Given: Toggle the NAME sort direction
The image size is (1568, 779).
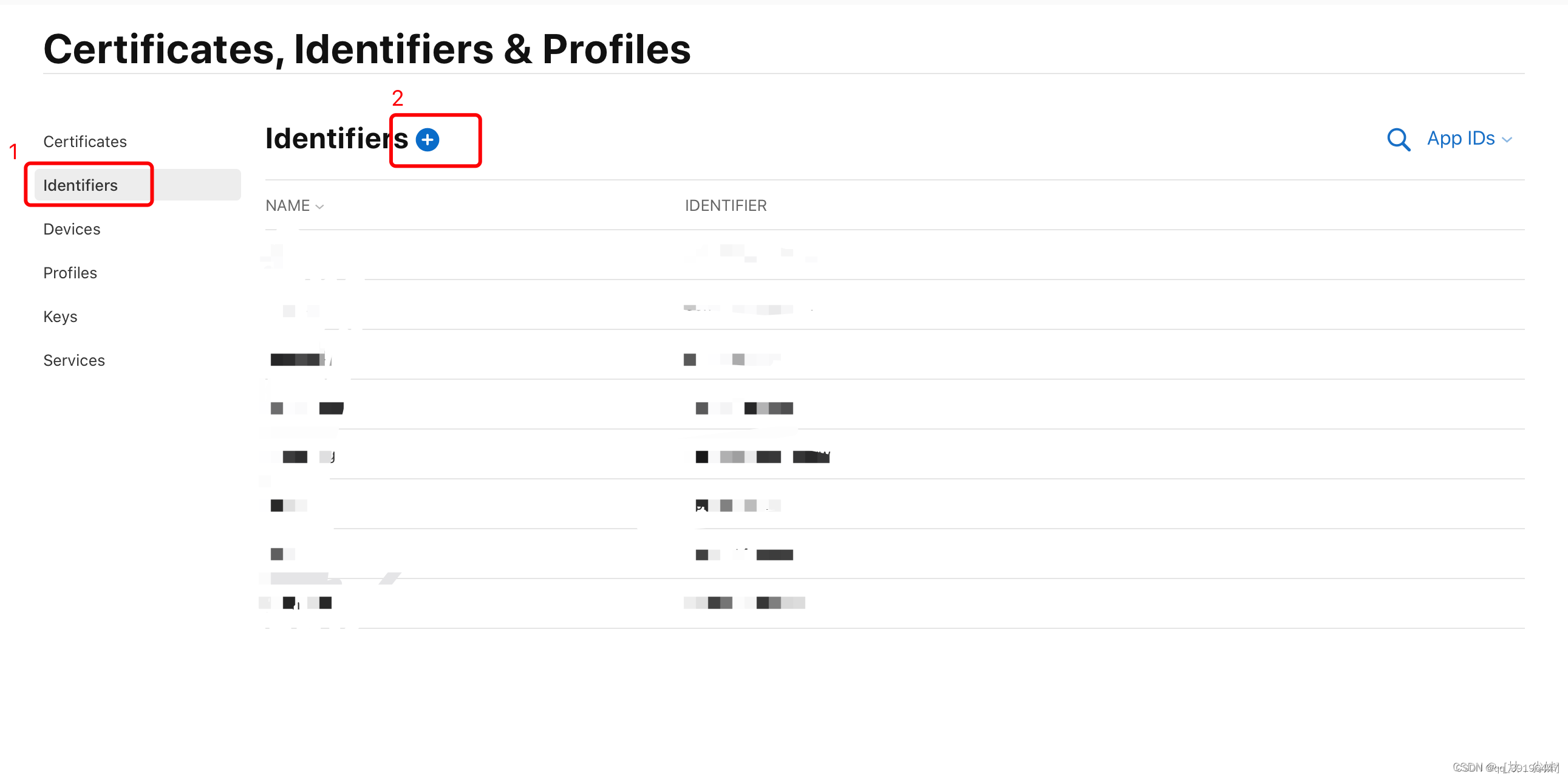Looking at the screenshot, I should pos(295,206).
